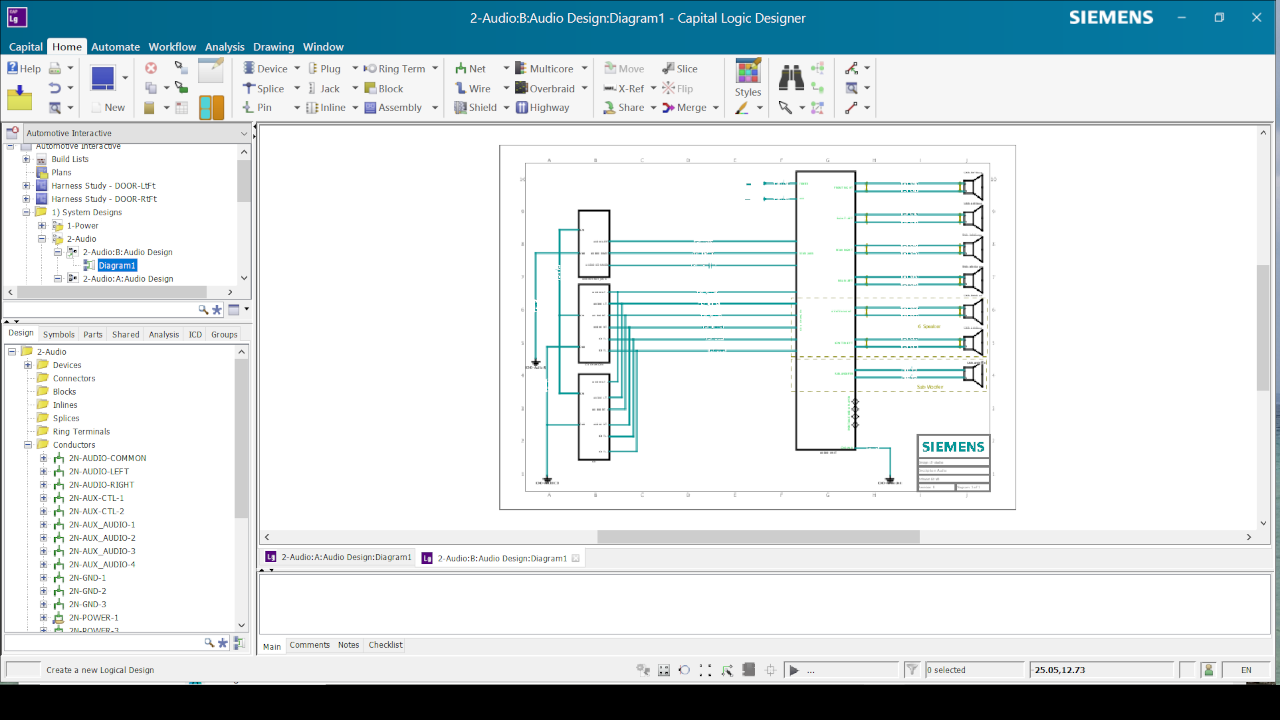
Task: Switch to 2-Audio:A:Audio Design:Diagram1 tab
Action: pyautogui.click(x=339, y=557)
